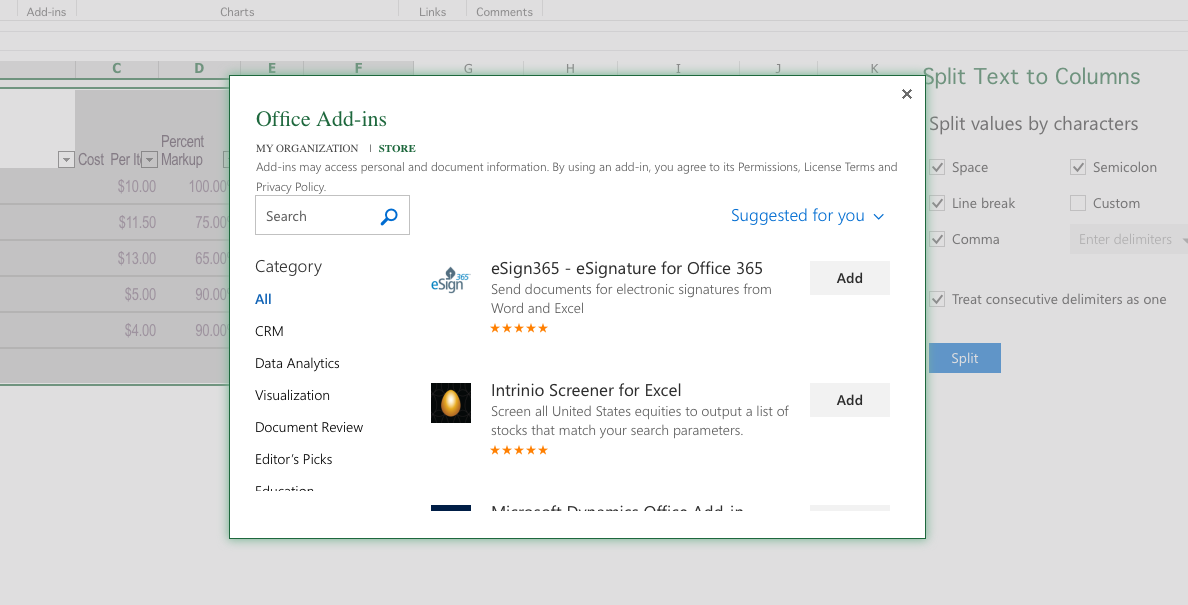Click the Intrinio golden egg logo

click(x=451, y=403)
